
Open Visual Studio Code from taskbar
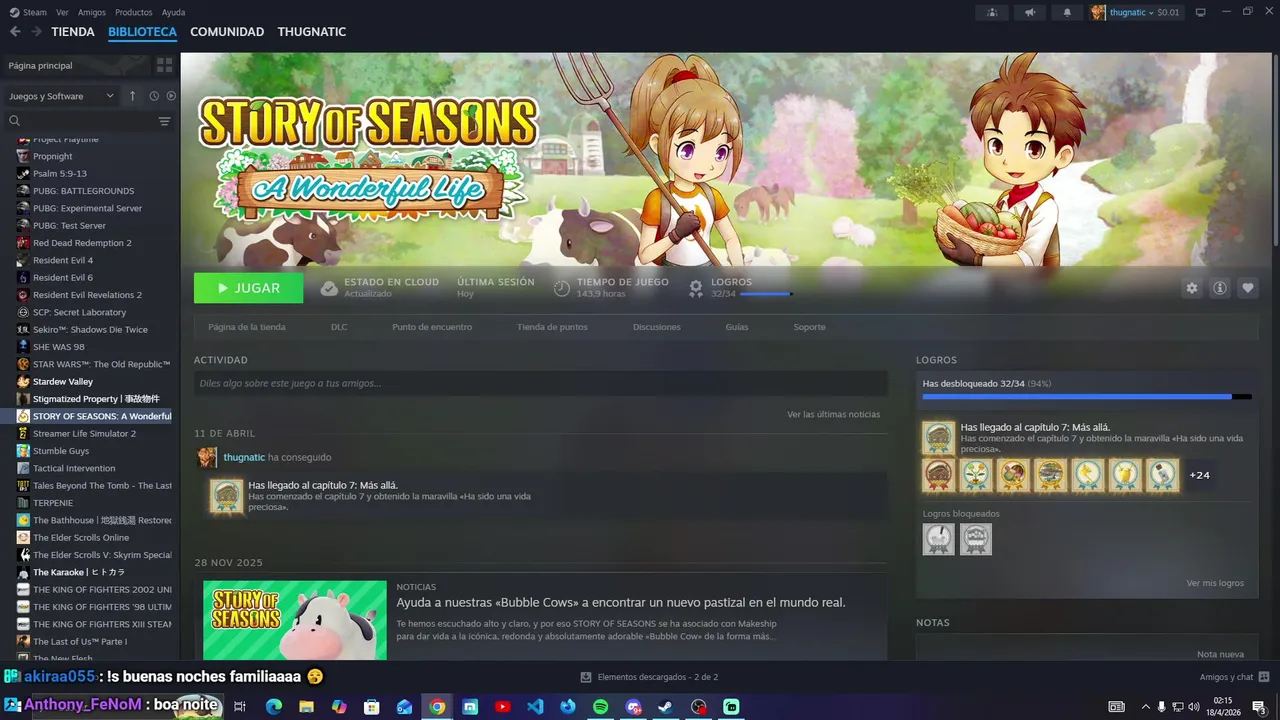tap(535, 706)
